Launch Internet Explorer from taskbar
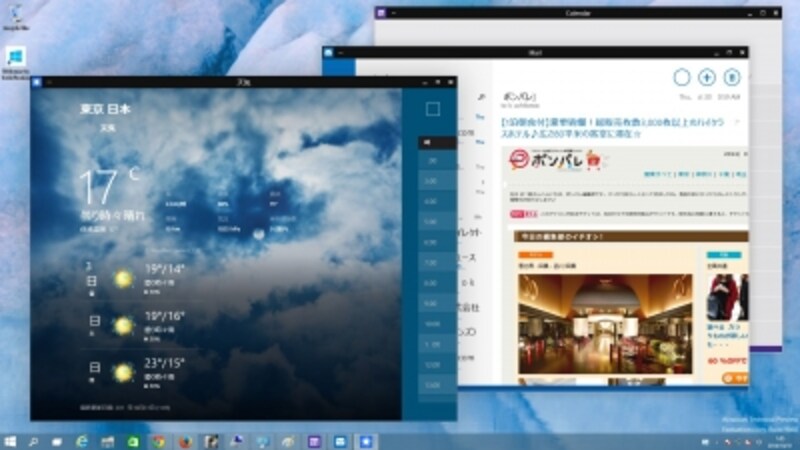800x450 pixels. point(82,441)
